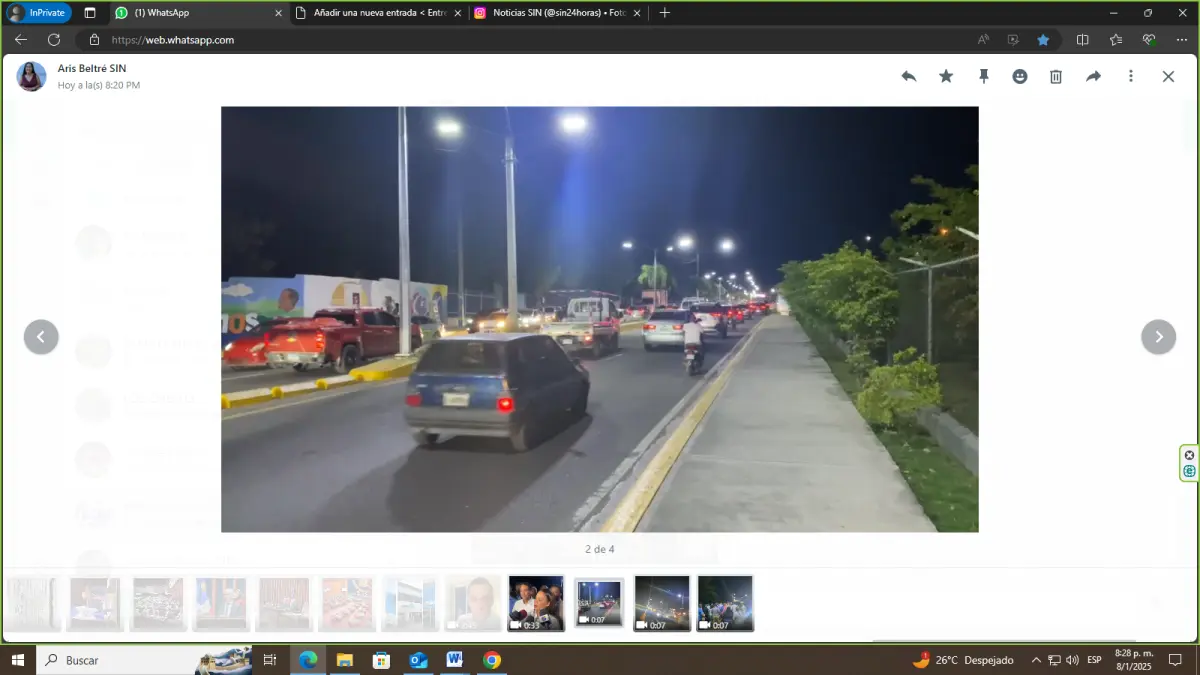Forward the media with the forward arrow
This screenshot has width=1200, height=675.
point(1093,76)
